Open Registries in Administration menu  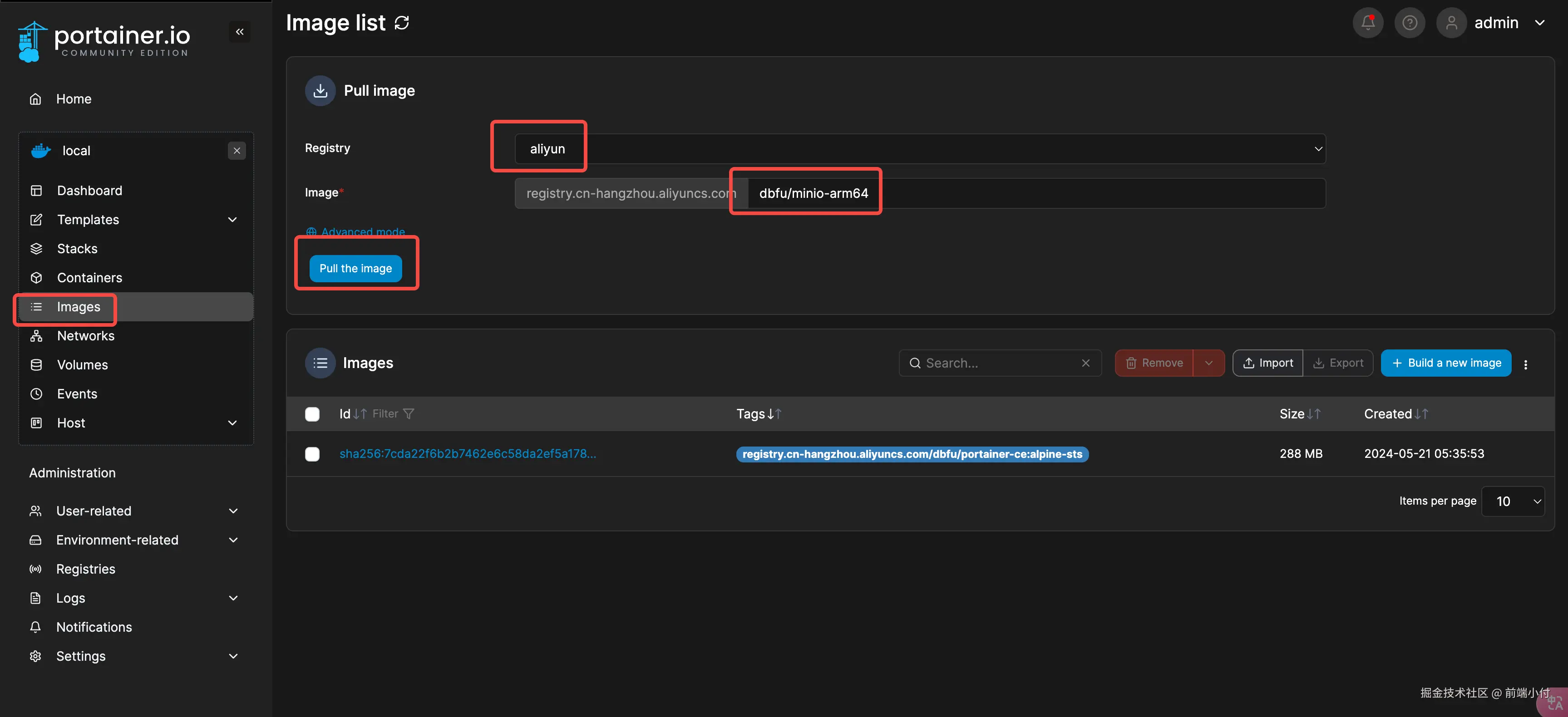[x=85, y=569]
